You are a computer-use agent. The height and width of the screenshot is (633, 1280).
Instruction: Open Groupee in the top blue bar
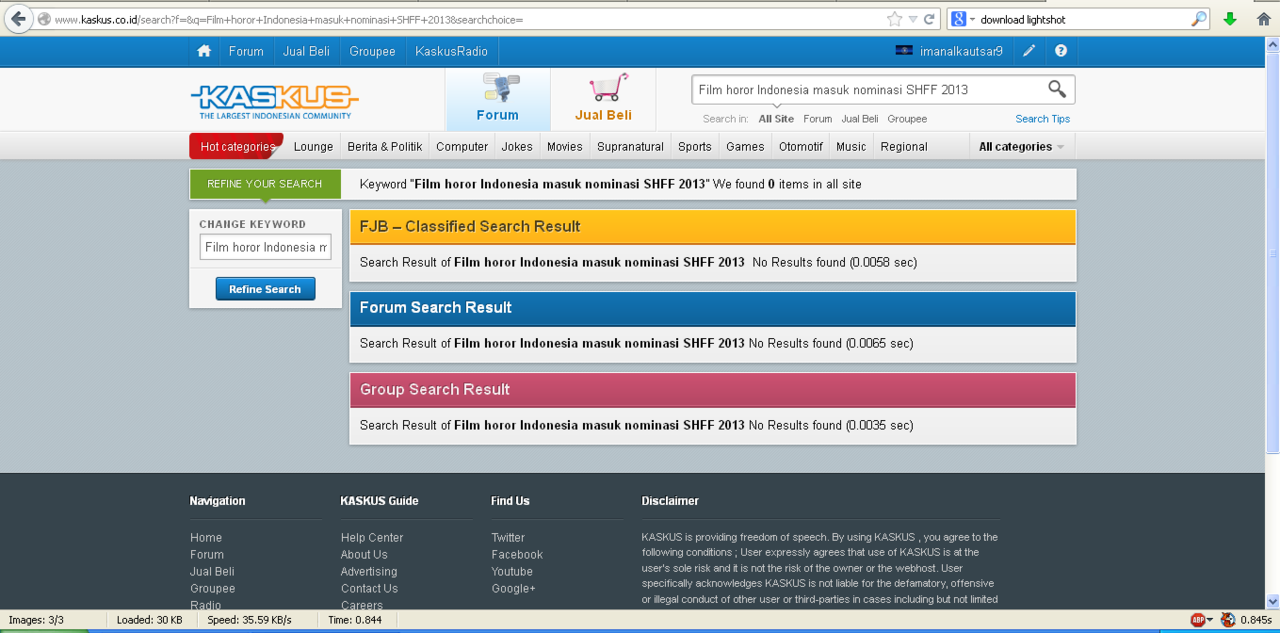373,51
